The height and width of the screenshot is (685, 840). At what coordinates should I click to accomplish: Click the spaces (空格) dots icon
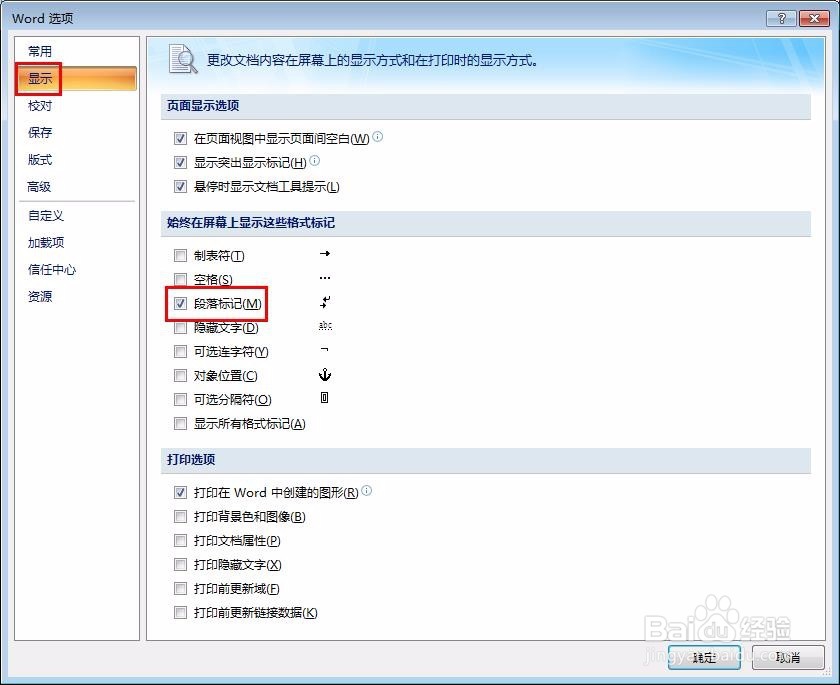[x=324, y=278]
